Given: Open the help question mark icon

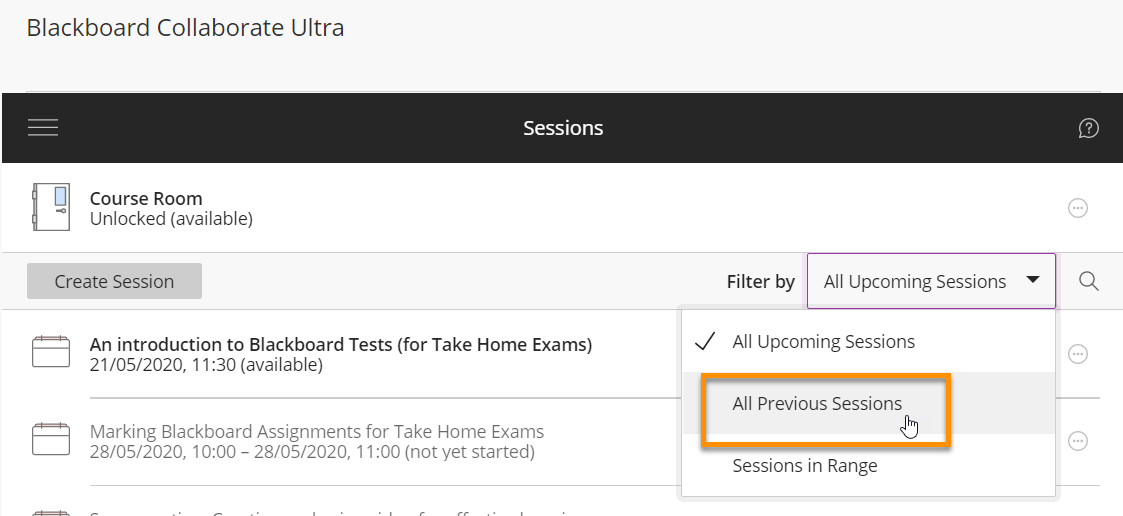Looking at the screenshot, I should 1088,128.
